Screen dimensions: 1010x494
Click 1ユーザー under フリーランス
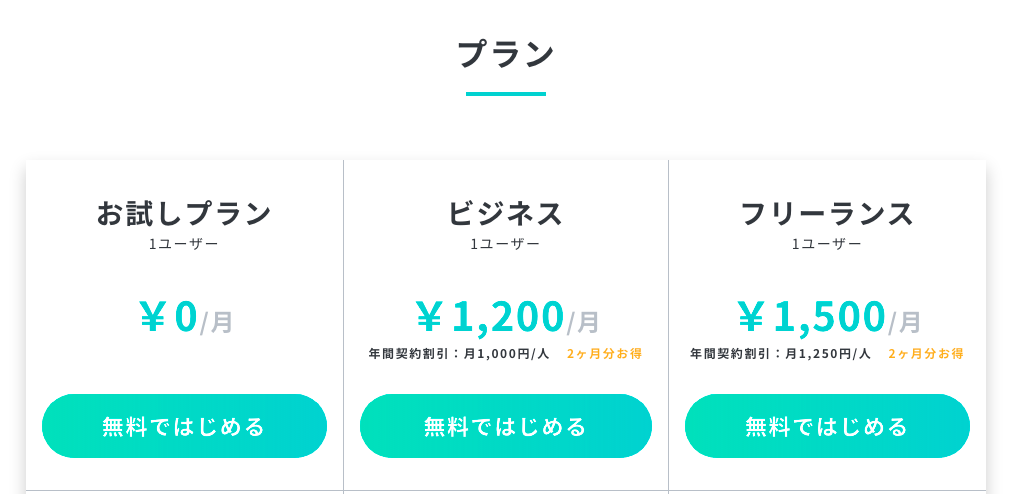pos(826,244)
